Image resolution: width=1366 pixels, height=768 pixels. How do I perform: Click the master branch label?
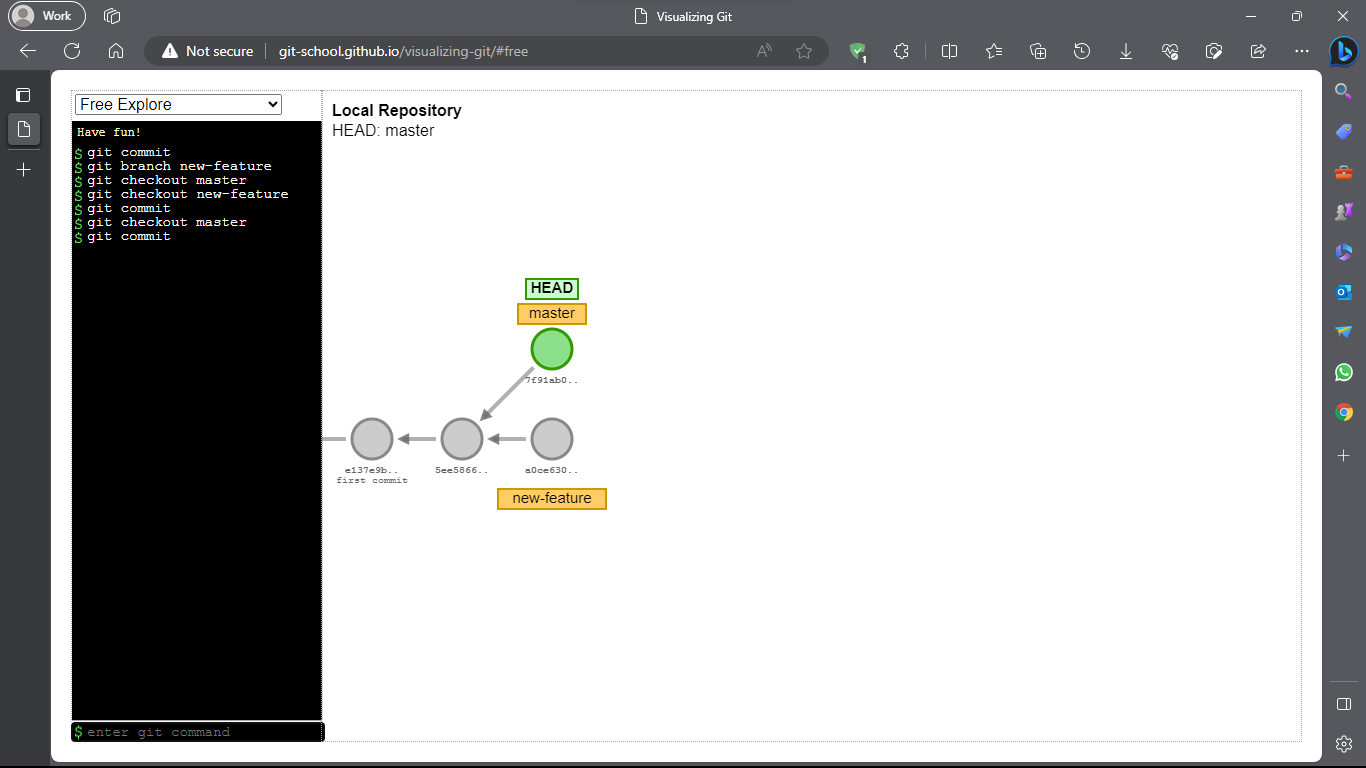[x=551, y=313]
